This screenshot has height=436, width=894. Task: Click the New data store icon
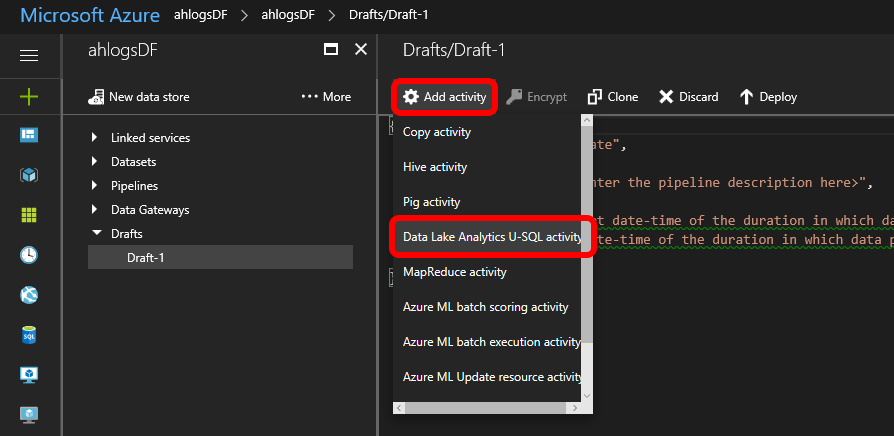click(x=96, y=97)
